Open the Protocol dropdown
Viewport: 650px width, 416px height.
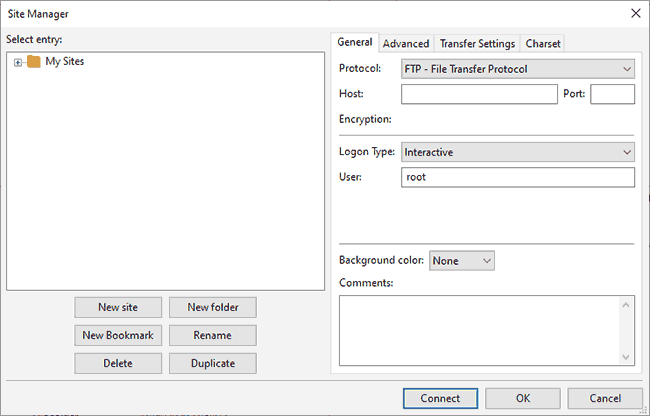pos(518,69)
